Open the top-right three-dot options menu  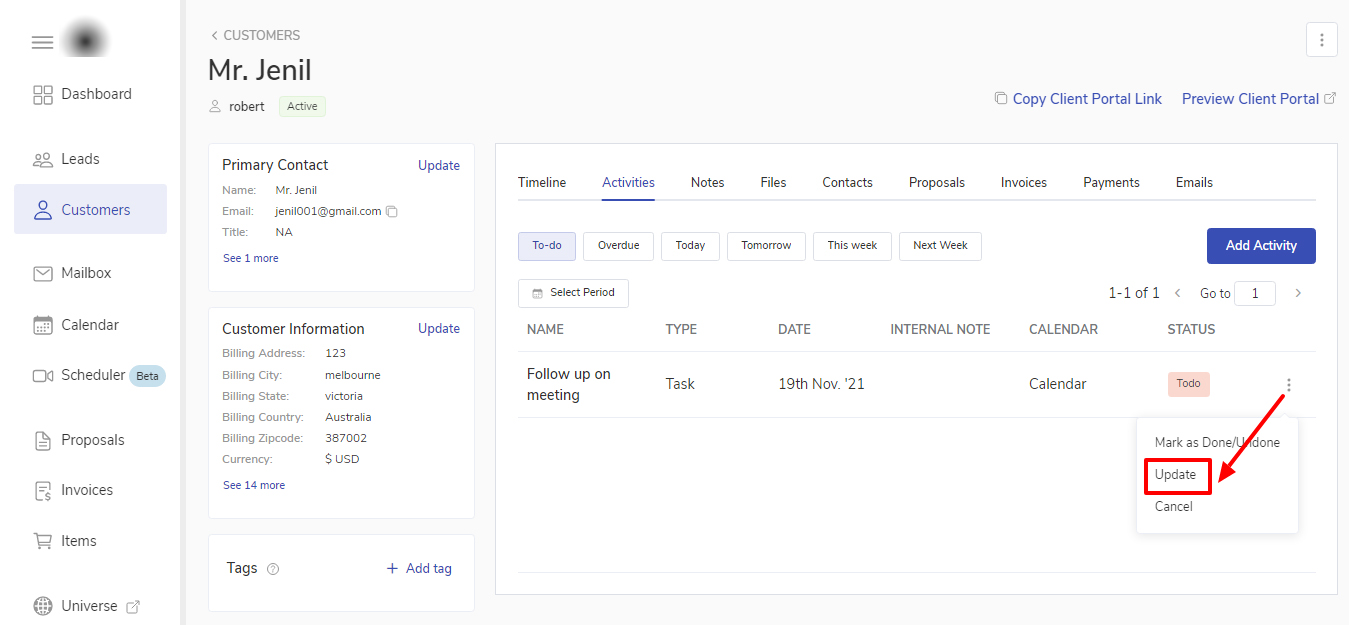coord(1321,40)
